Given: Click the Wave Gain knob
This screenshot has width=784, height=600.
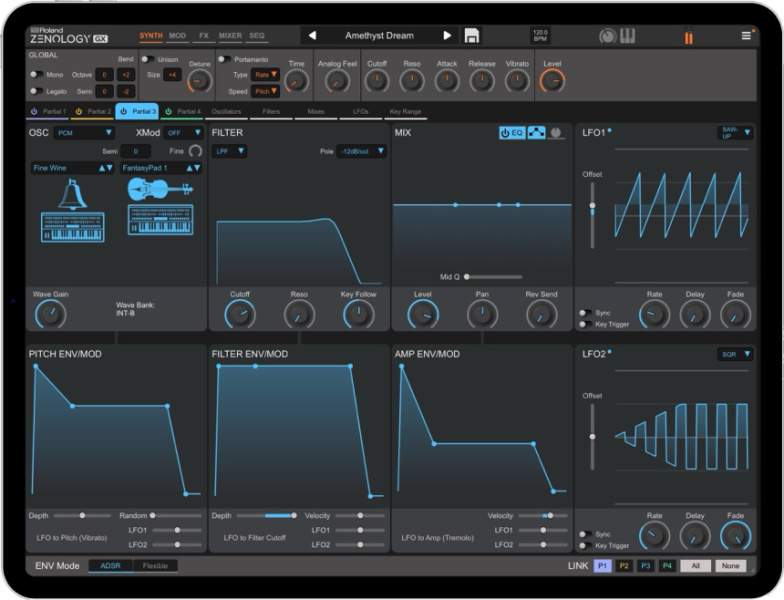Looking at the screenshot, I should pos(50,314).
